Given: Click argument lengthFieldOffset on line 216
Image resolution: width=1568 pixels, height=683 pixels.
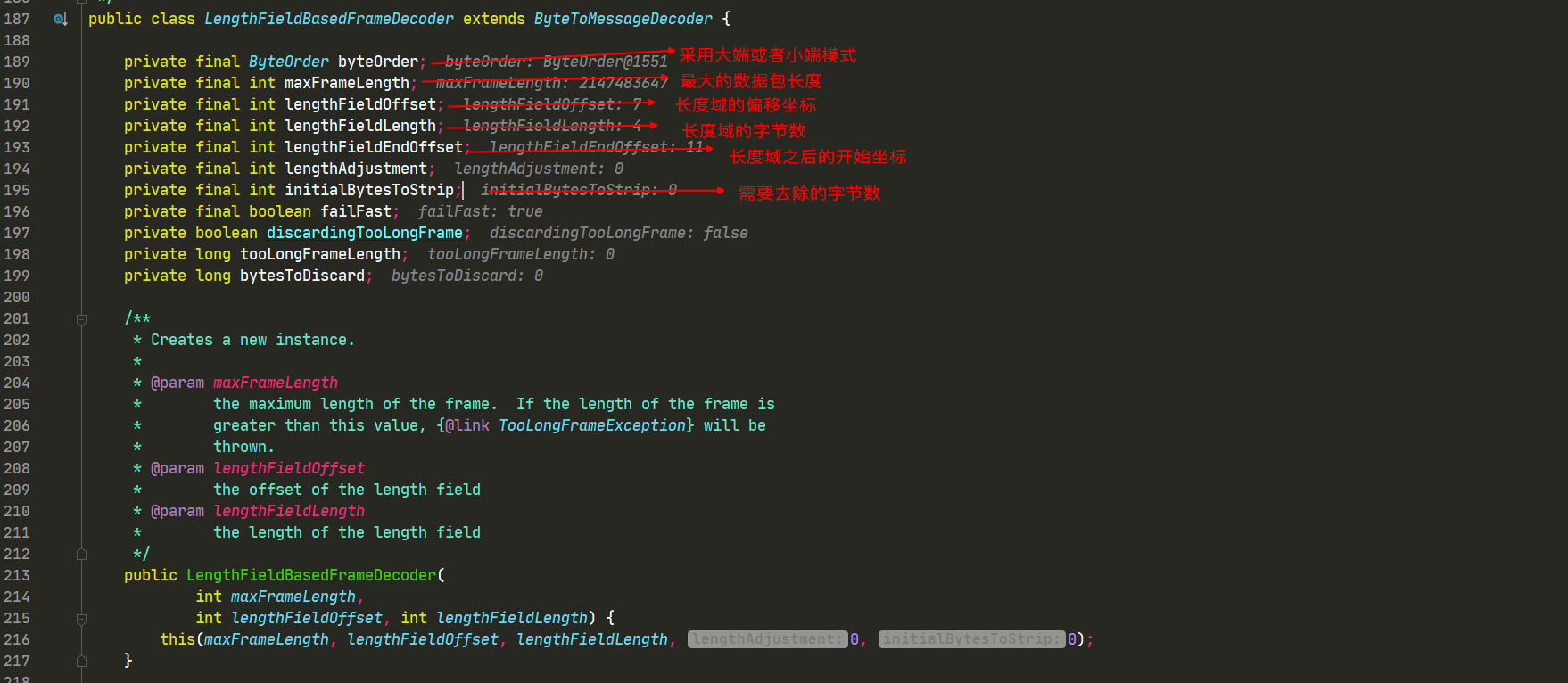Looking at the screenshot, I should [x=423, y=639].
